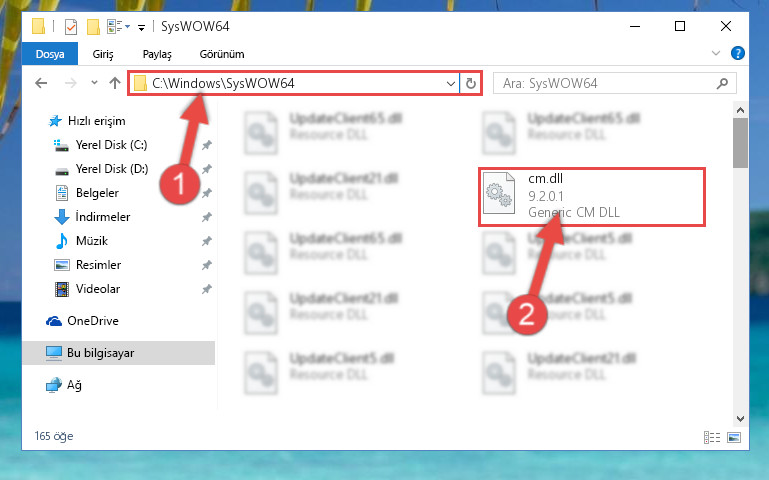Switch to large icons view in the status bar
Image resolution: width=769 pixels, height=480 pixels.
click(x=734, y=437)
